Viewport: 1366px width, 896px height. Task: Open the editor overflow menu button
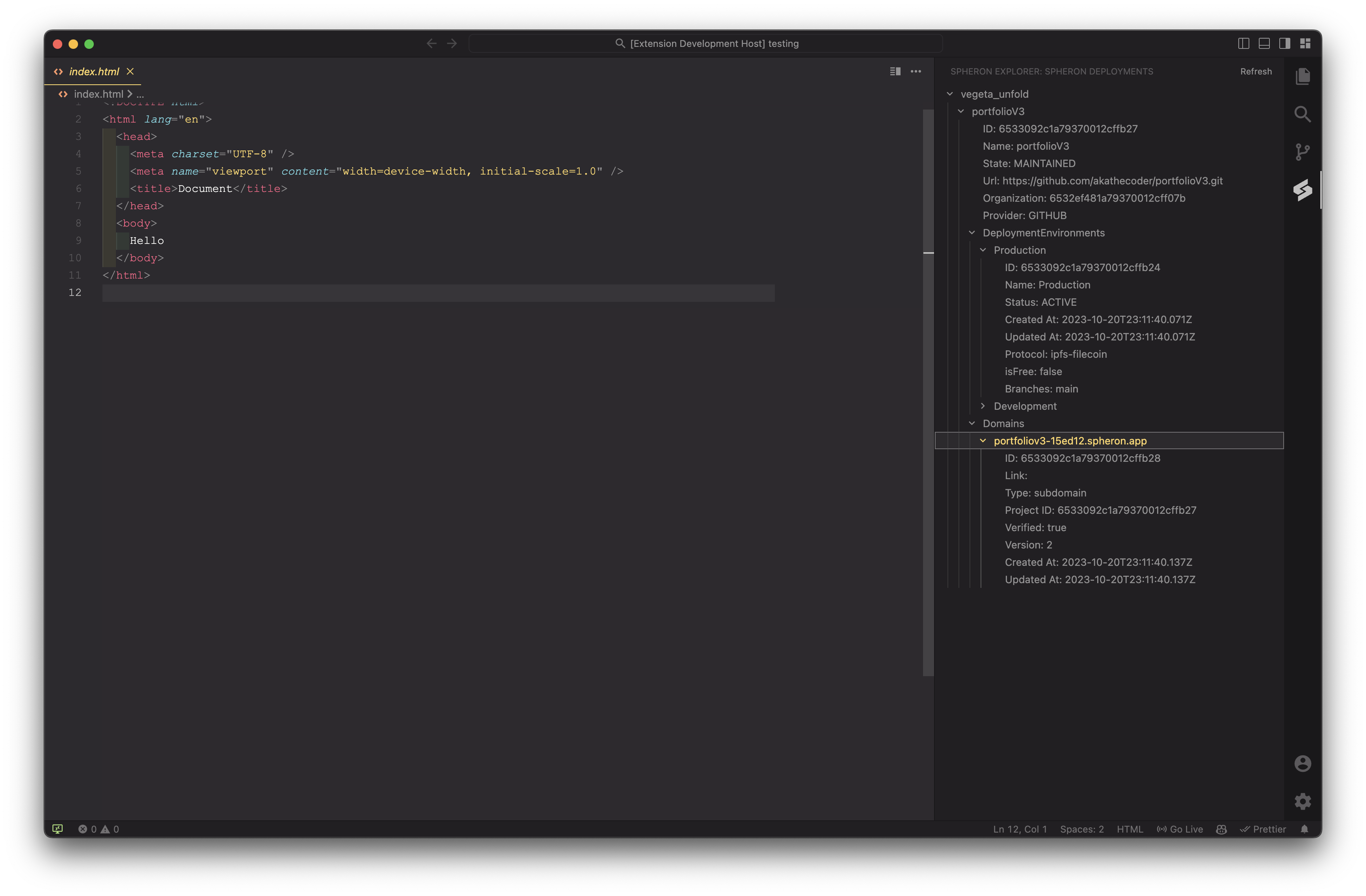pyautogui.click(x=916, y=71)
